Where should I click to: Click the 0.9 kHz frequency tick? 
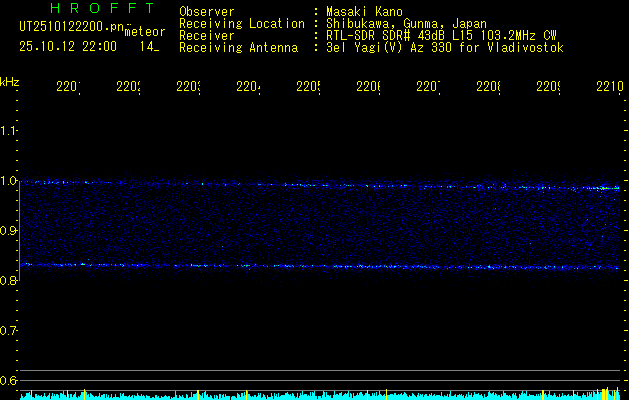(9, 231)
